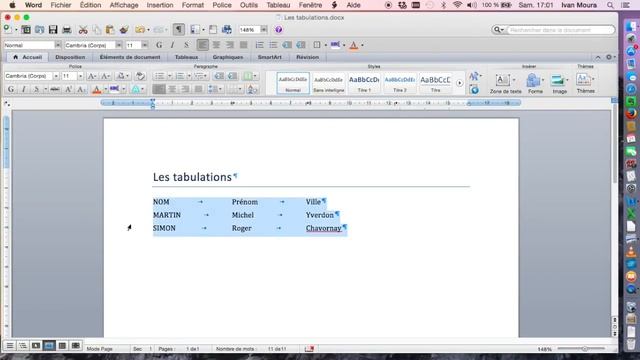The image size is (640, 360).
Task: Open the SmartArt ribbon tab
Action: click(269, 57)
